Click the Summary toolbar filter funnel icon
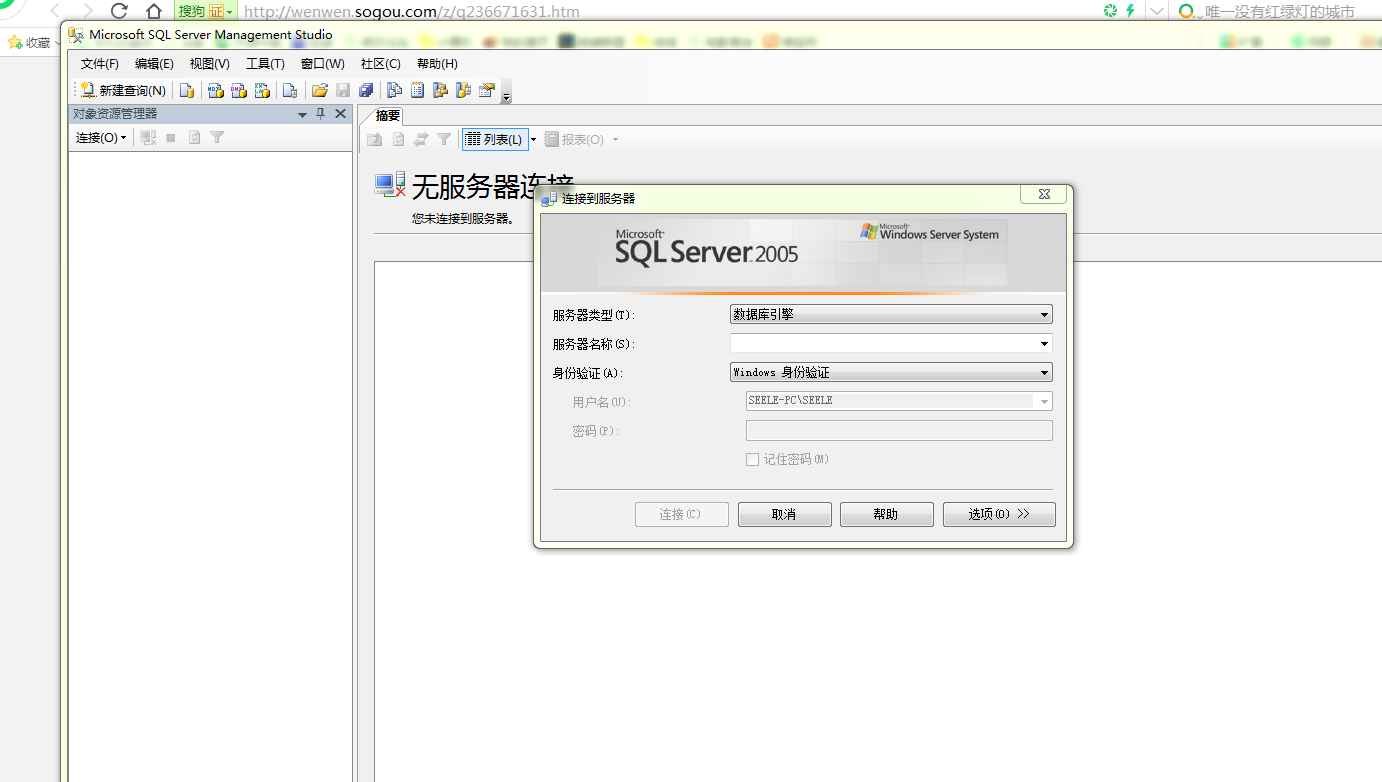 coord(444,140)
